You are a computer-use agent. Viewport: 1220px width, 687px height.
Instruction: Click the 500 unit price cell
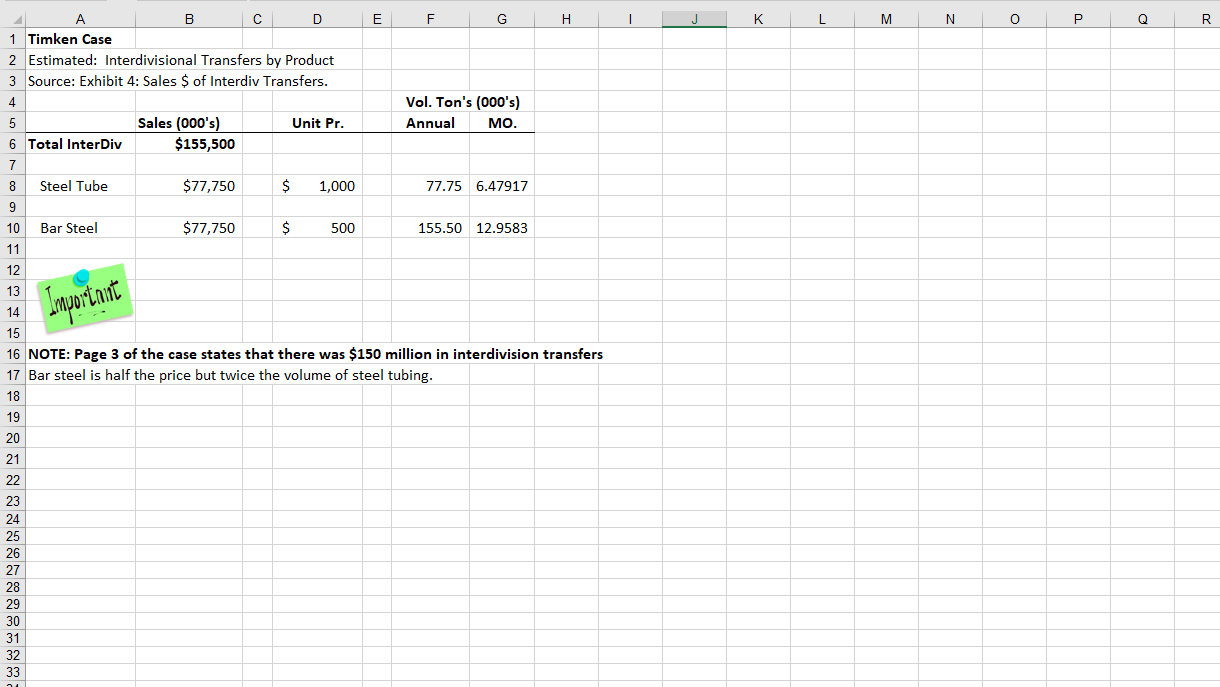(318, 228)
